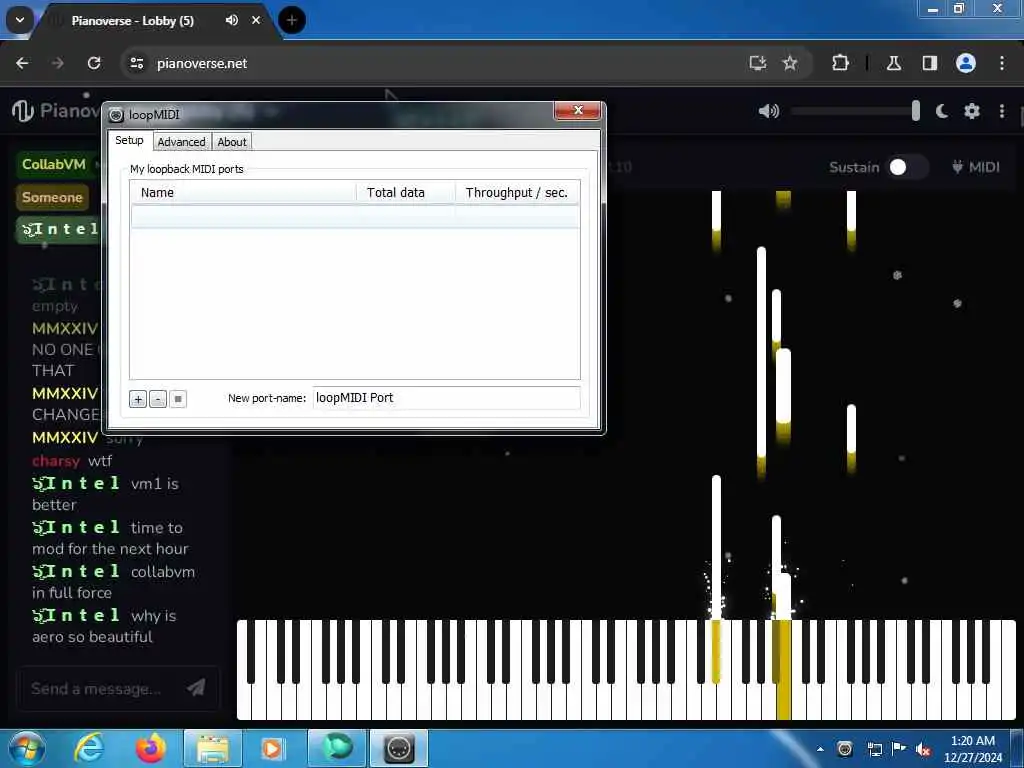Launch Firefox from the taskbar
Image resolution: width=1024 pixels, height=768 pixels.
pyautogui.click(x=150, y=748)
